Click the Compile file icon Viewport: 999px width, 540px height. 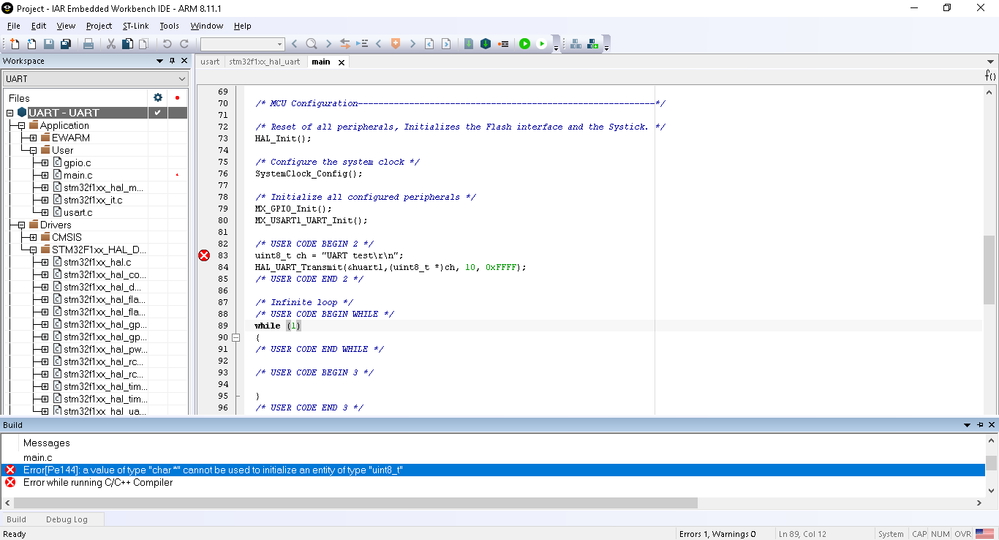[469, 44]
